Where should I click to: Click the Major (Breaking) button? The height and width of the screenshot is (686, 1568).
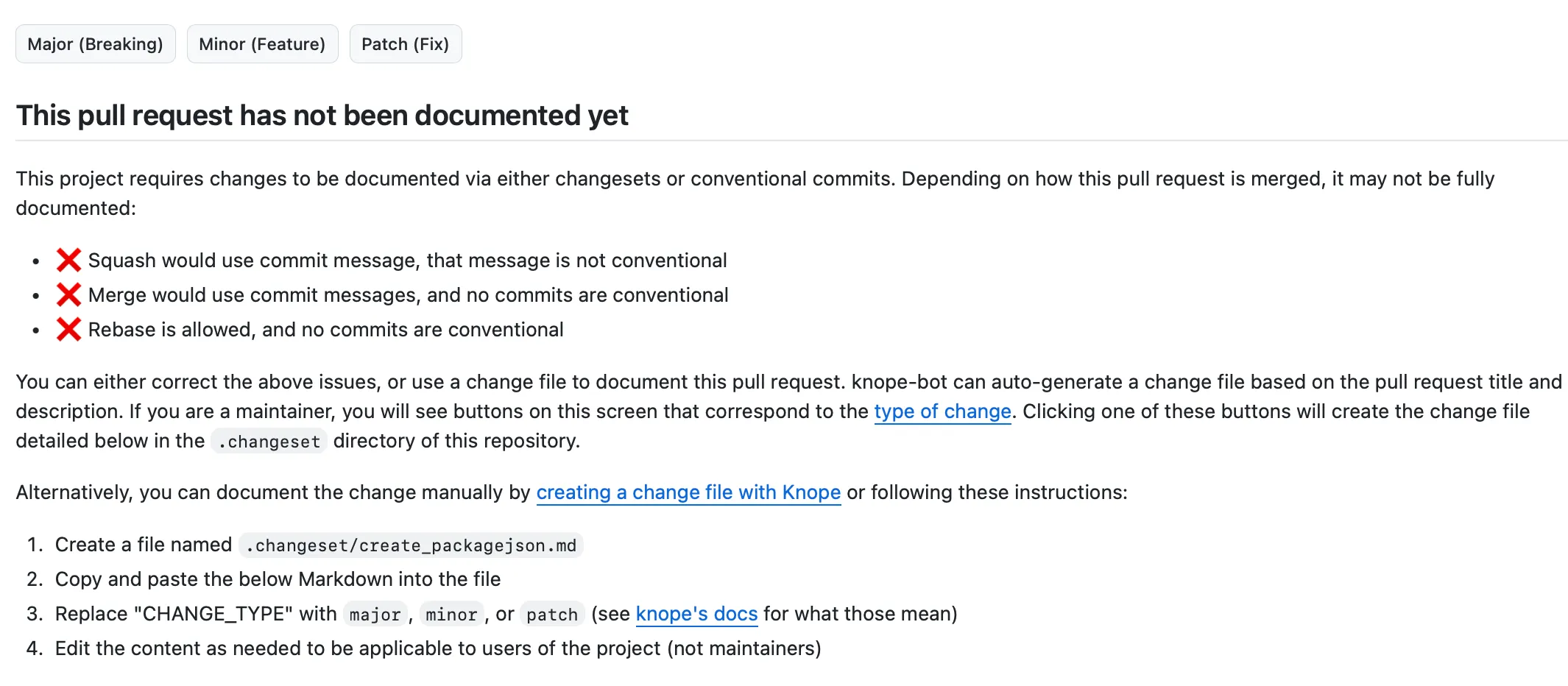pyautogui.click(x=95, y=43)
